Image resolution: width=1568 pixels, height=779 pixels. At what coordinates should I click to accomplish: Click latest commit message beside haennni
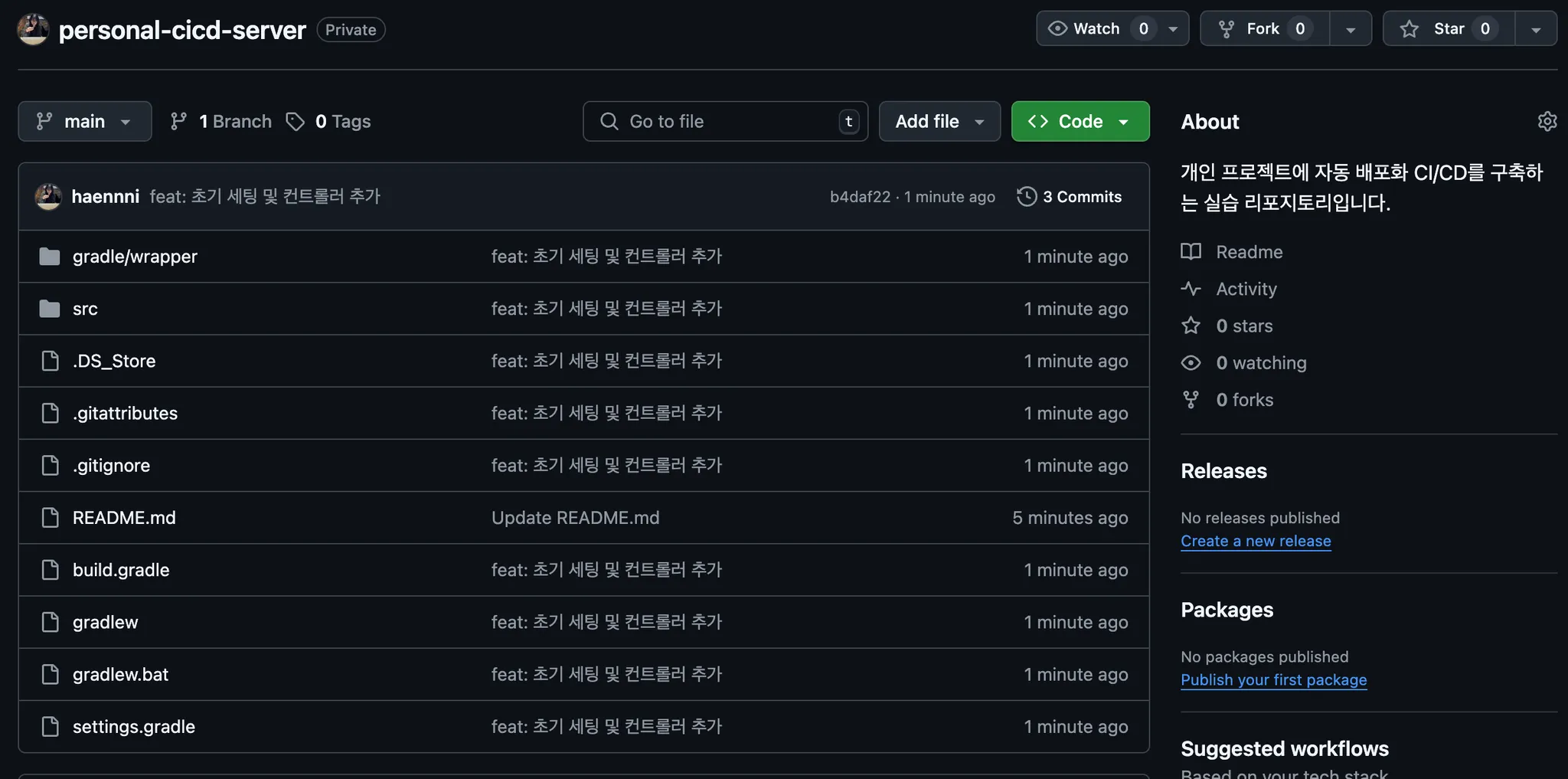pyautogui.click(x=265, y=196)
